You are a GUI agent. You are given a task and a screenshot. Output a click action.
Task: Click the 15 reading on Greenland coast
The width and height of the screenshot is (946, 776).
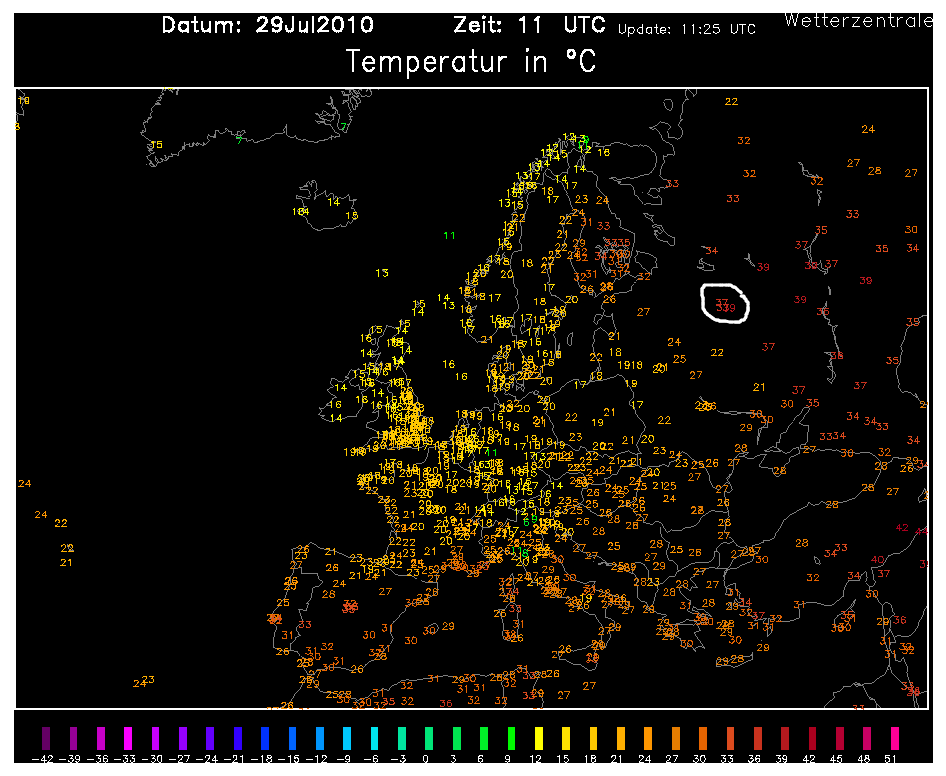(156, 145)
